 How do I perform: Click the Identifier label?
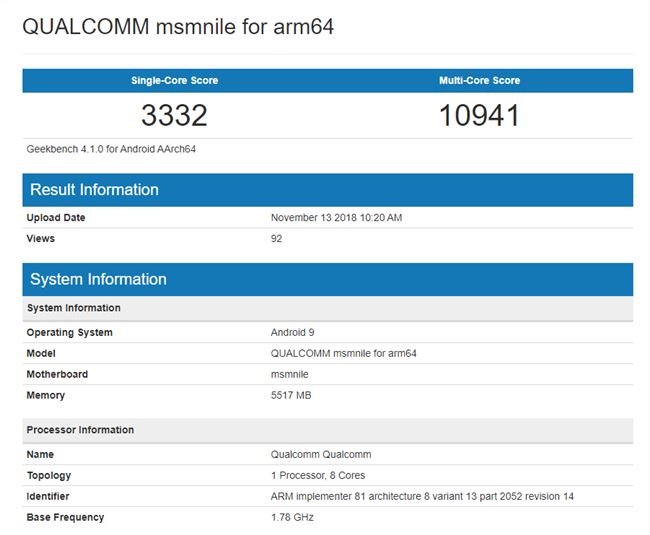48,496
